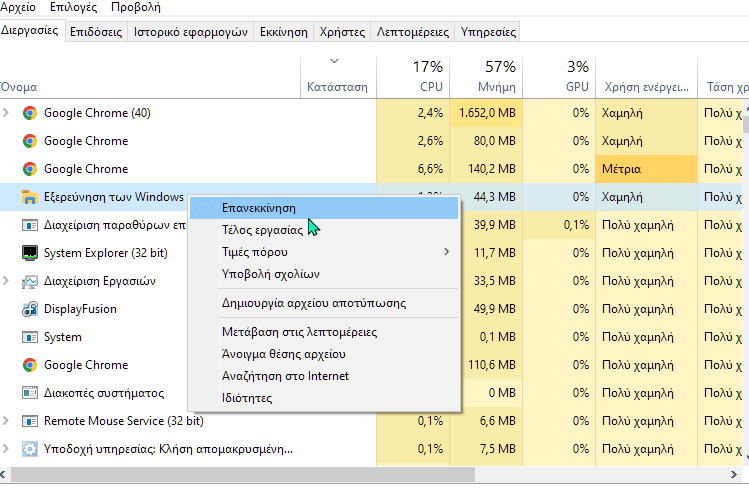Screen dimensions: 749x495
Task: Switch to the Επιδόσεις tab
Action: [x=96, y=32]
